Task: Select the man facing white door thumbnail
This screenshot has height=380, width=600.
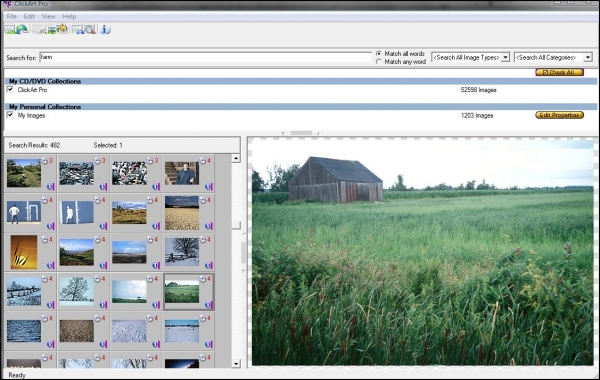Action: tap(24, 212)
